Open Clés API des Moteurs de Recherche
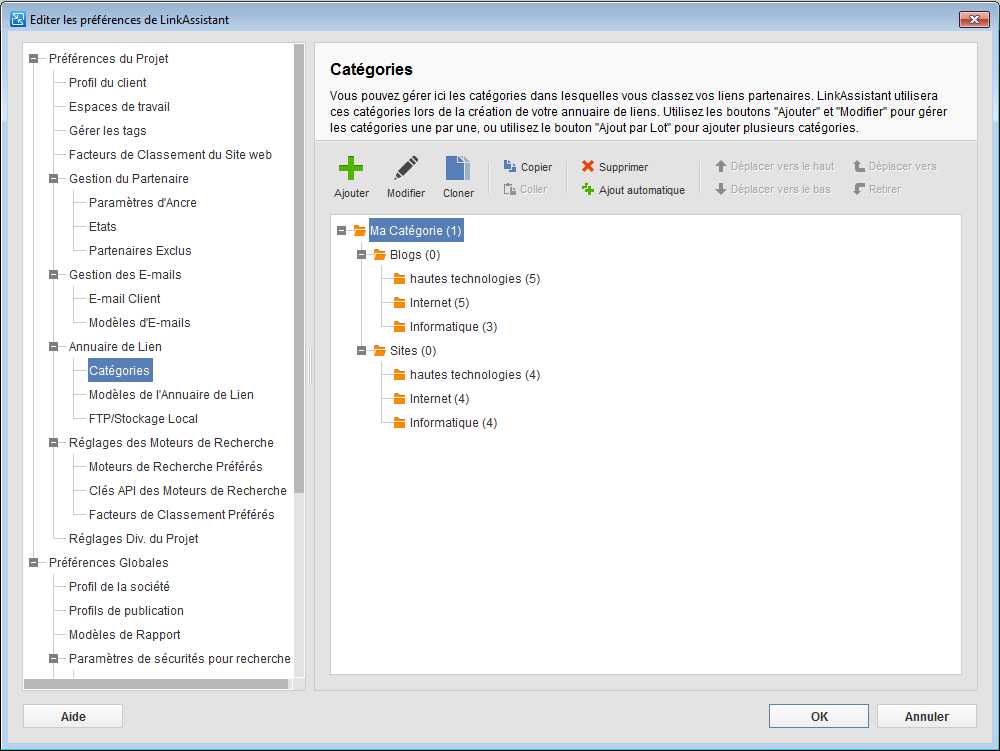Image resolution: width=1000 pixels, height=751 pixels. click(188, 491)
